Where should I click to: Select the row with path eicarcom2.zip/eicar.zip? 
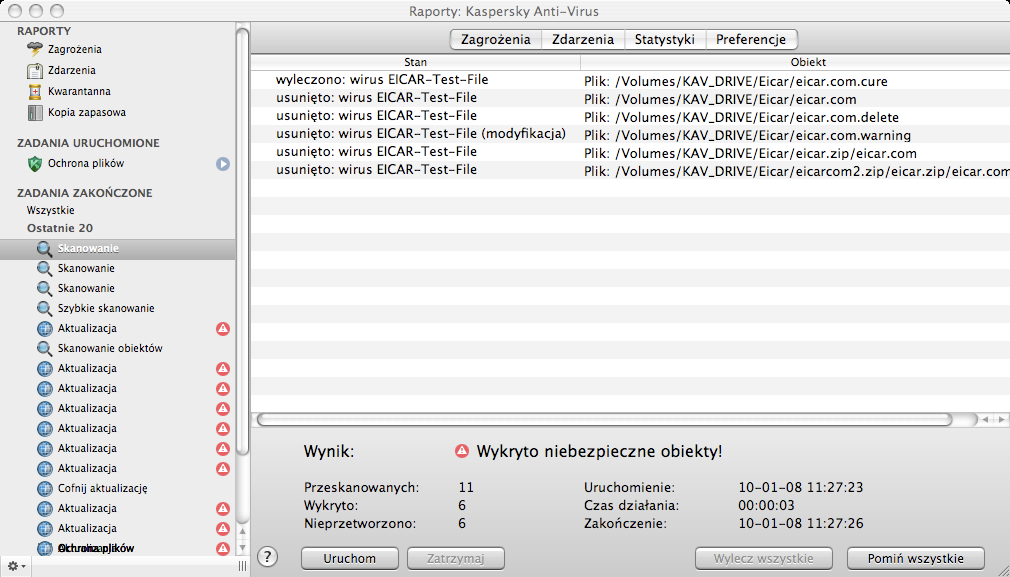631,171
